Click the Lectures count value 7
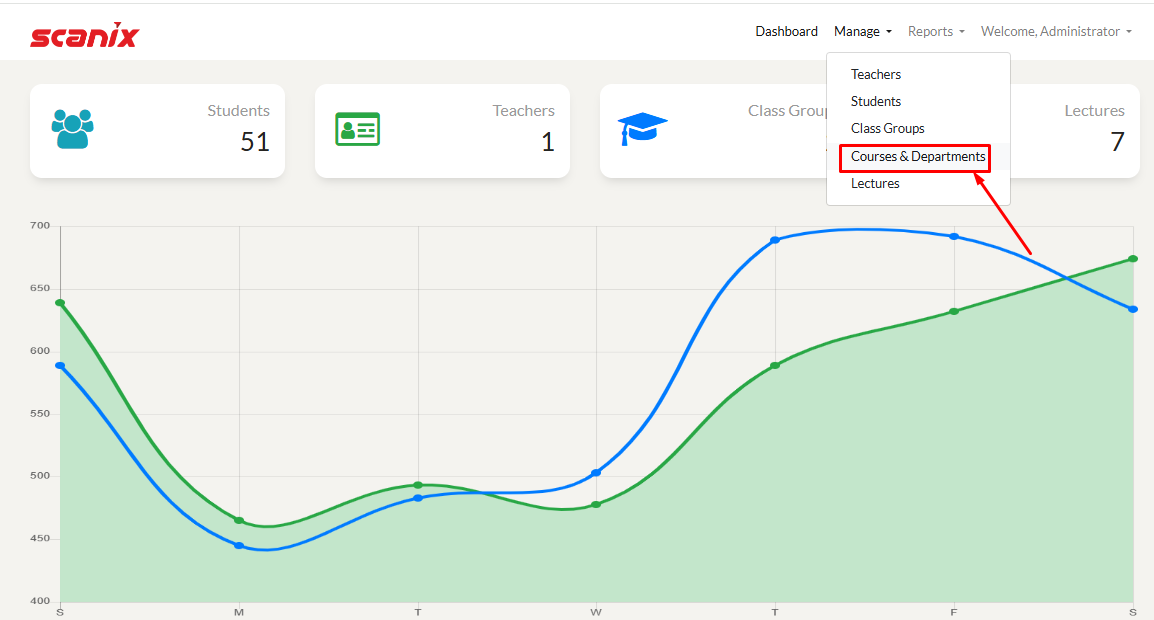The image size is (1154, 620). pyautogui.click(x=1117, y=142)
